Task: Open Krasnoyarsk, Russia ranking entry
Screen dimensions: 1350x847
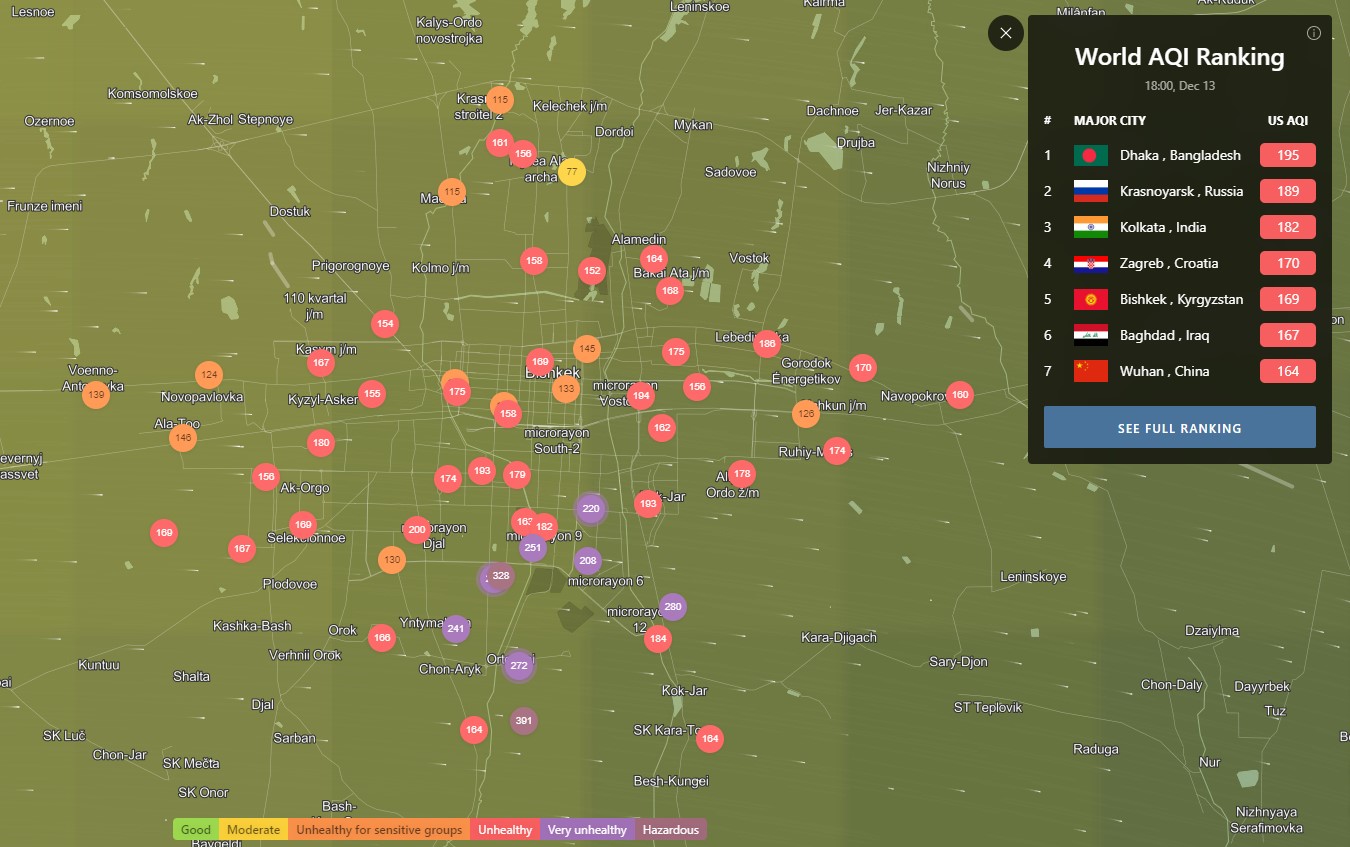Action: click(x=1181, y=191)
